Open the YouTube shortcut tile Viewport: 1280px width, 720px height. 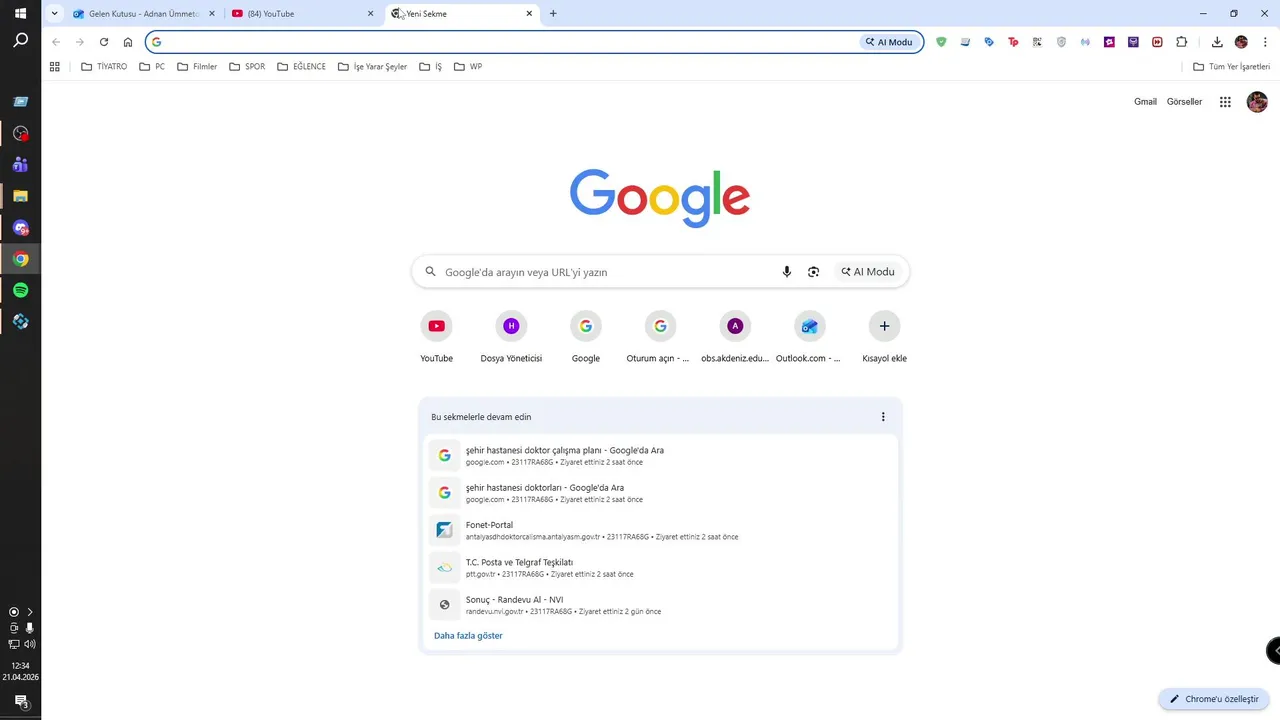coord(436,337)
